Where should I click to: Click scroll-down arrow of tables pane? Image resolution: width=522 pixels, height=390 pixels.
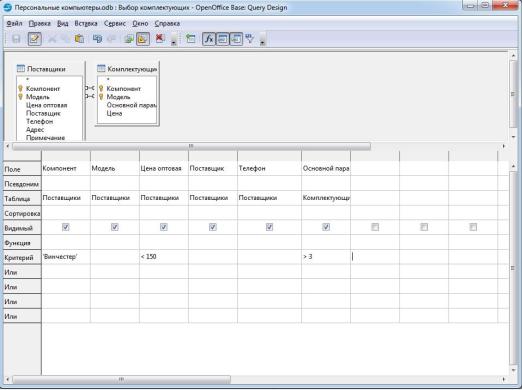point(513,137)
